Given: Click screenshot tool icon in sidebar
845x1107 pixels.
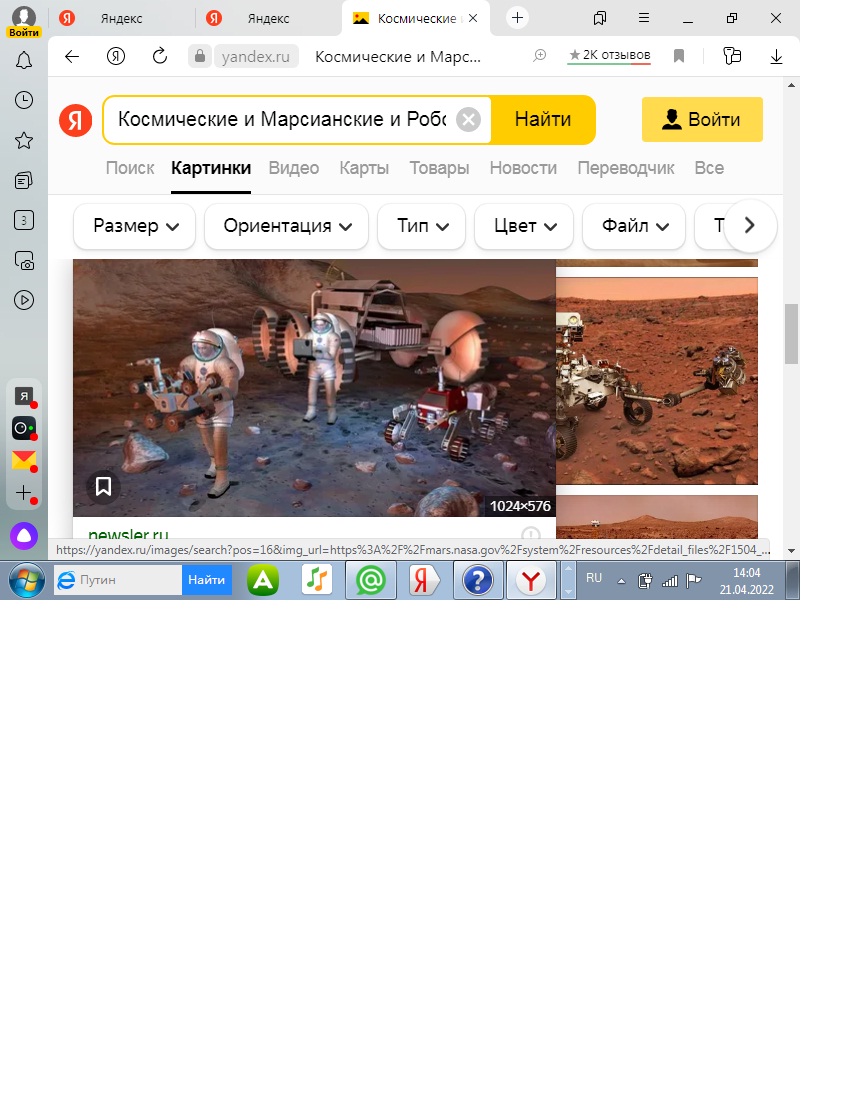Looking at the screenshot, I should tap(24, 261).
